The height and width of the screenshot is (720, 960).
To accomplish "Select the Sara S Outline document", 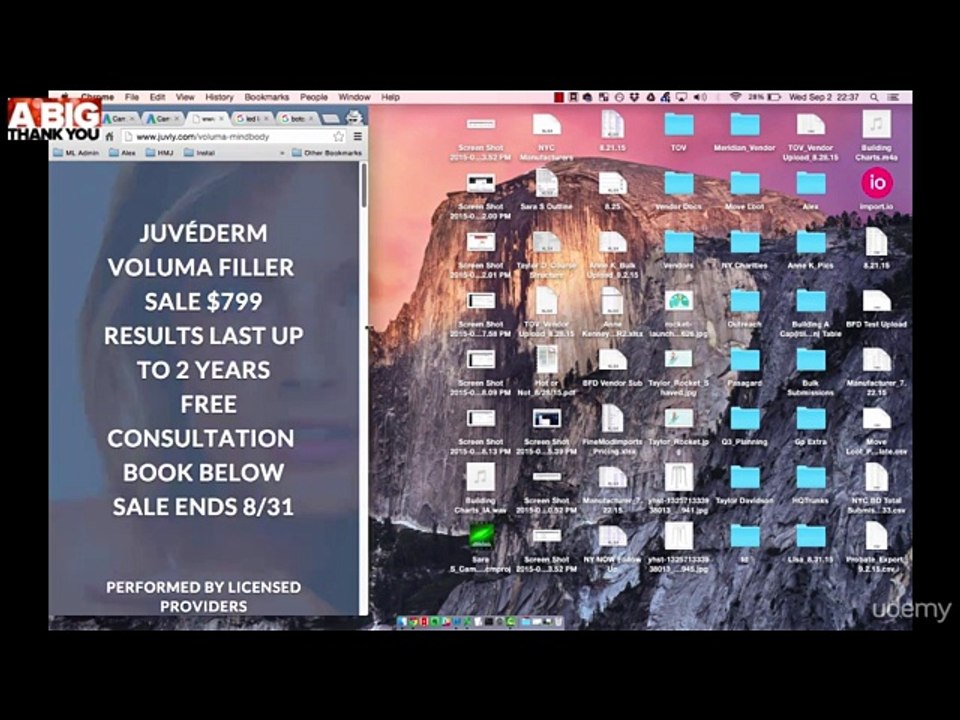I will [x=546, y=182].
